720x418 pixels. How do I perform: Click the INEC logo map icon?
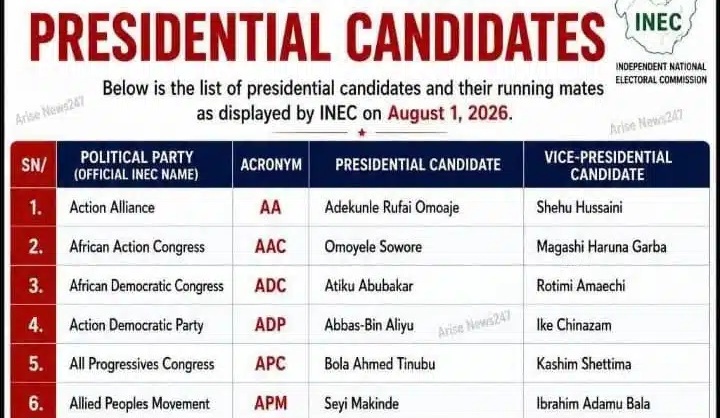pyautogui.click(x=658, y=26)
